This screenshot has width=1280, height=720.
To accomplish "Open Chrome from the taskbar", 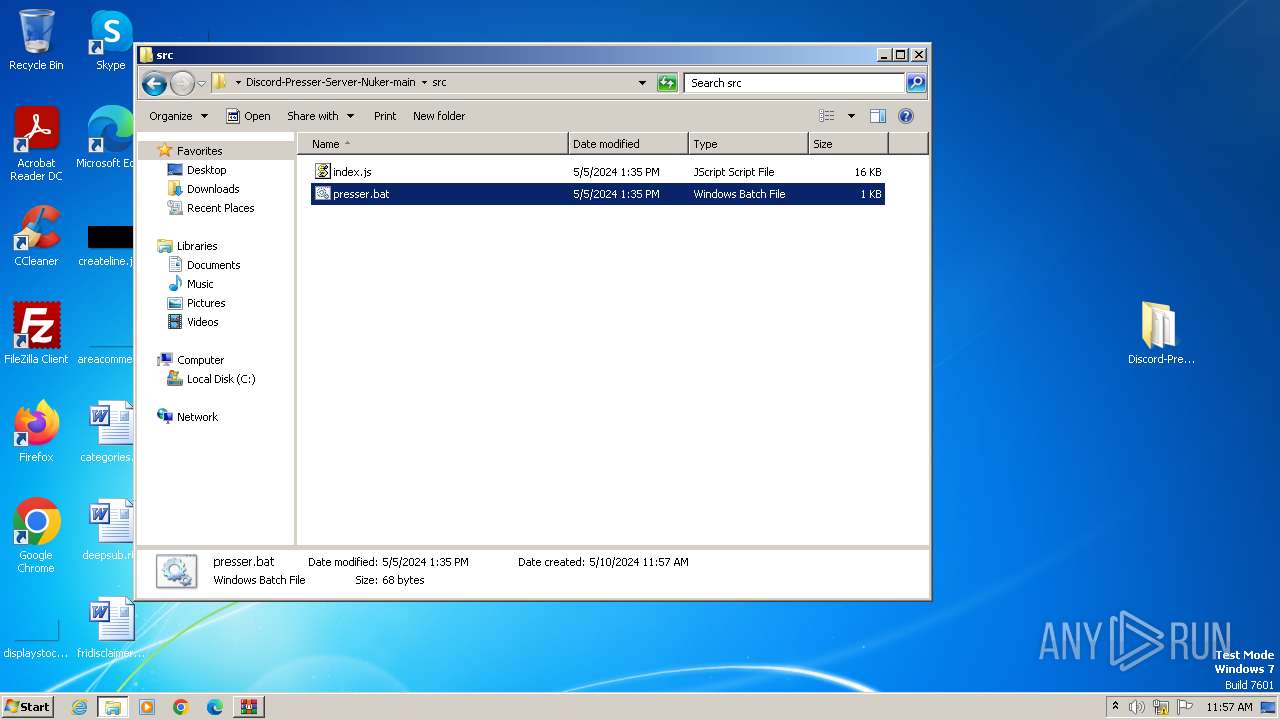I will (181, 707).
